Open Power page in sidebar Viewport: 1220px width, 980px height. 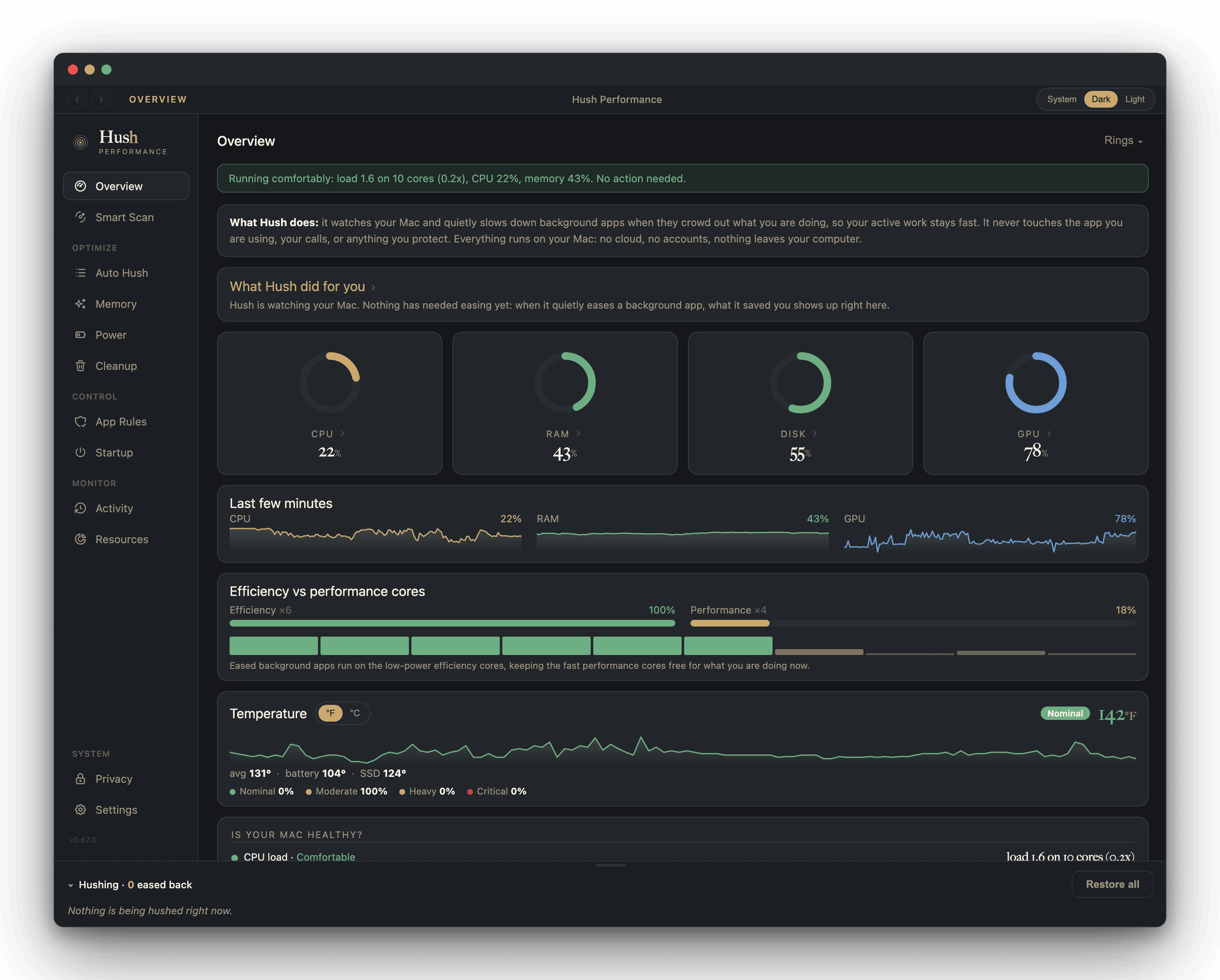(x=126, y=335)
